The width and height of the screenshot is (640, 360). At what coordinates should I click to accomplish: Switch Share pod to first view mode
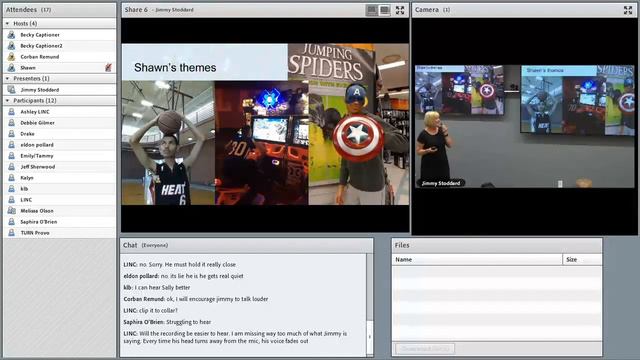click(371, 10)
